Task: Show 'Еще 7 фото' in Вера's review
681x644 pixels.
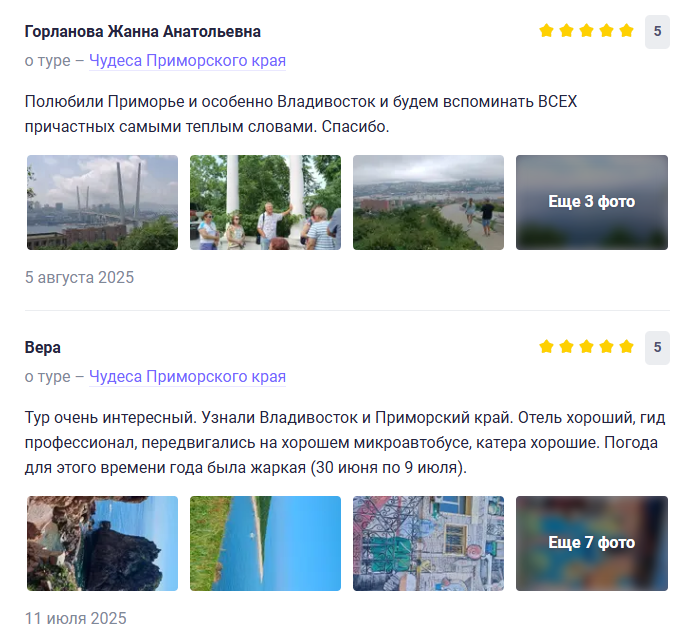Action: coord(591,543)
